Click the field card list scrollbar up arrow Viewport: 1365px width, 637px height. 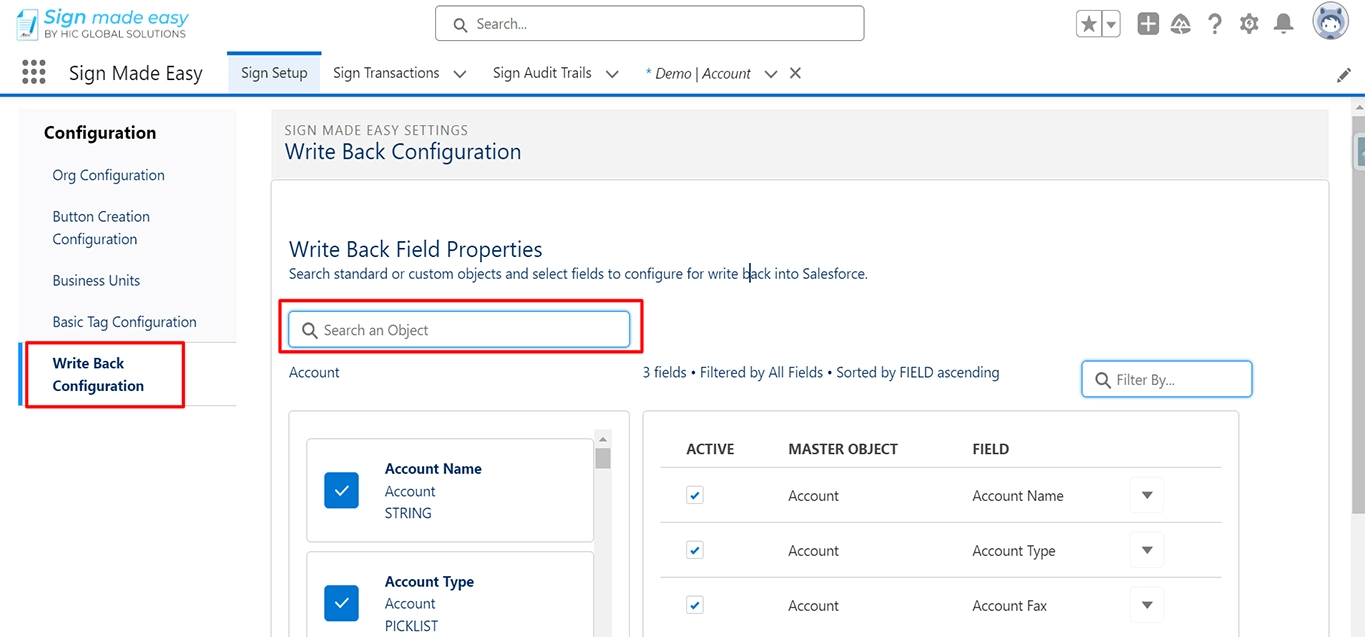coord(602,439)
